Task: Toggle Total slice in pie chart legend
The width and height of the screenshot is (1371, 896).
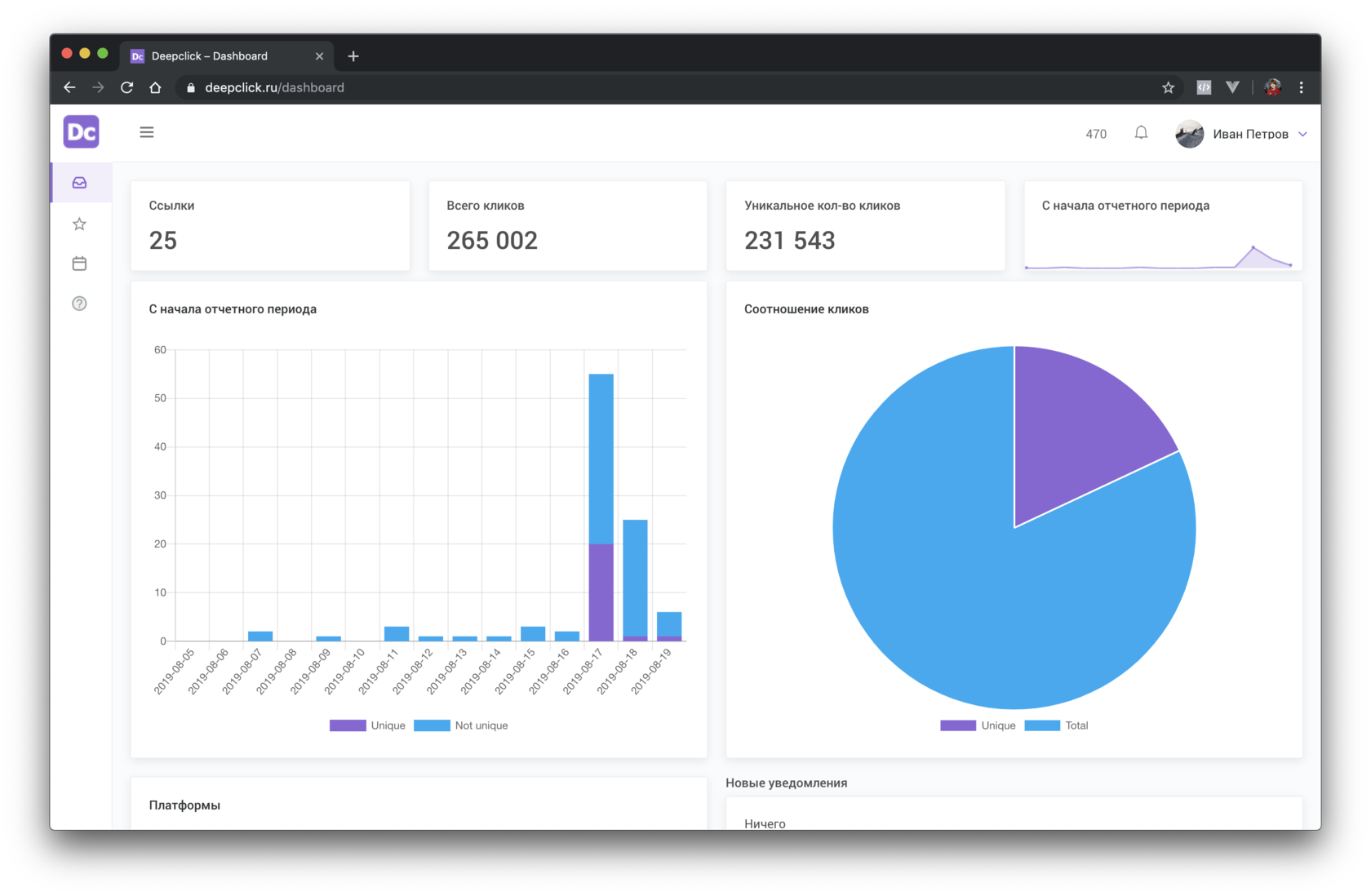Action: (x=1056, y=725)
